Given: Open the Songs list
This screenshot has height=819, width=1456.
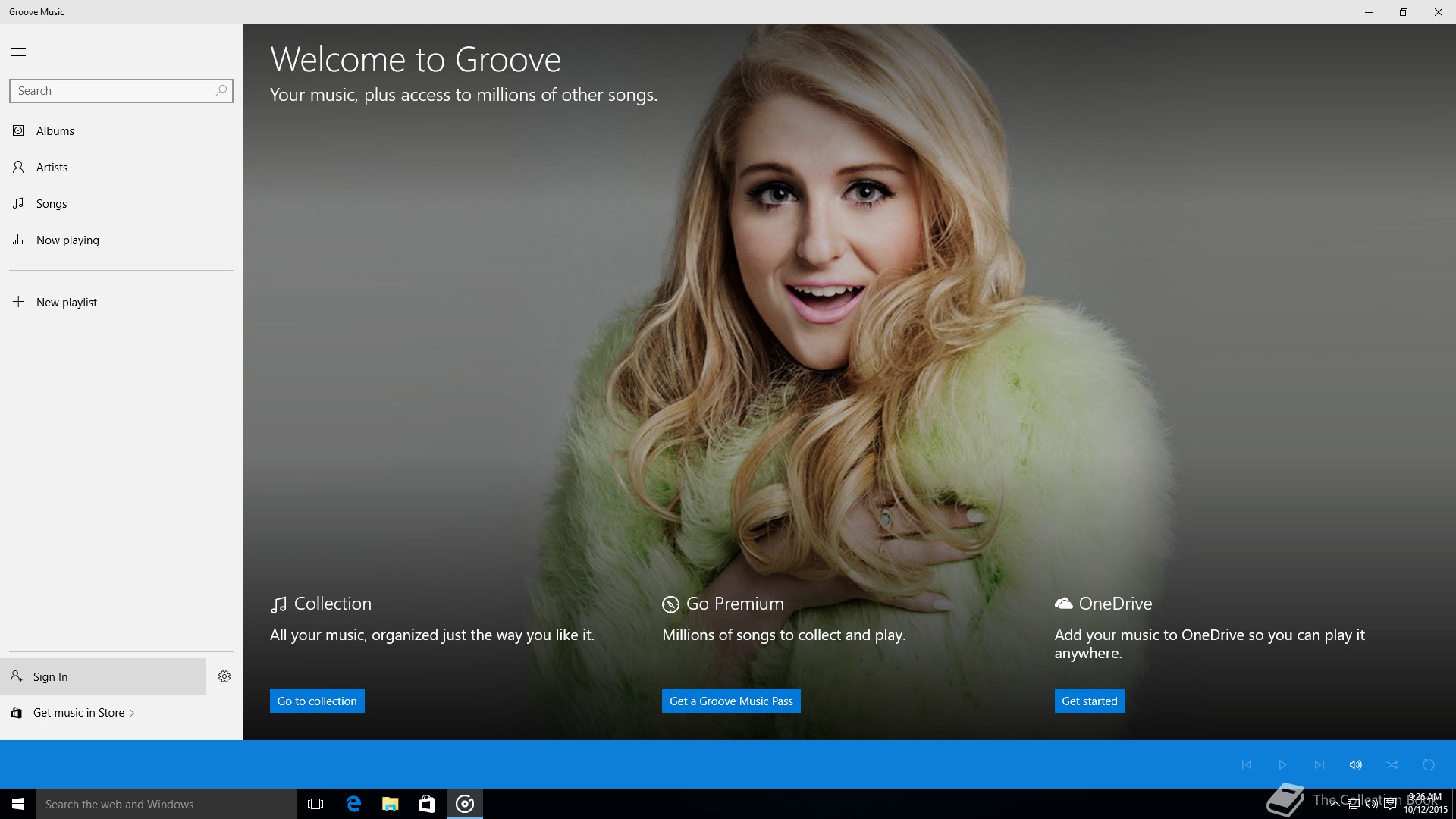Looking at the screenshot, I should 52,203.
